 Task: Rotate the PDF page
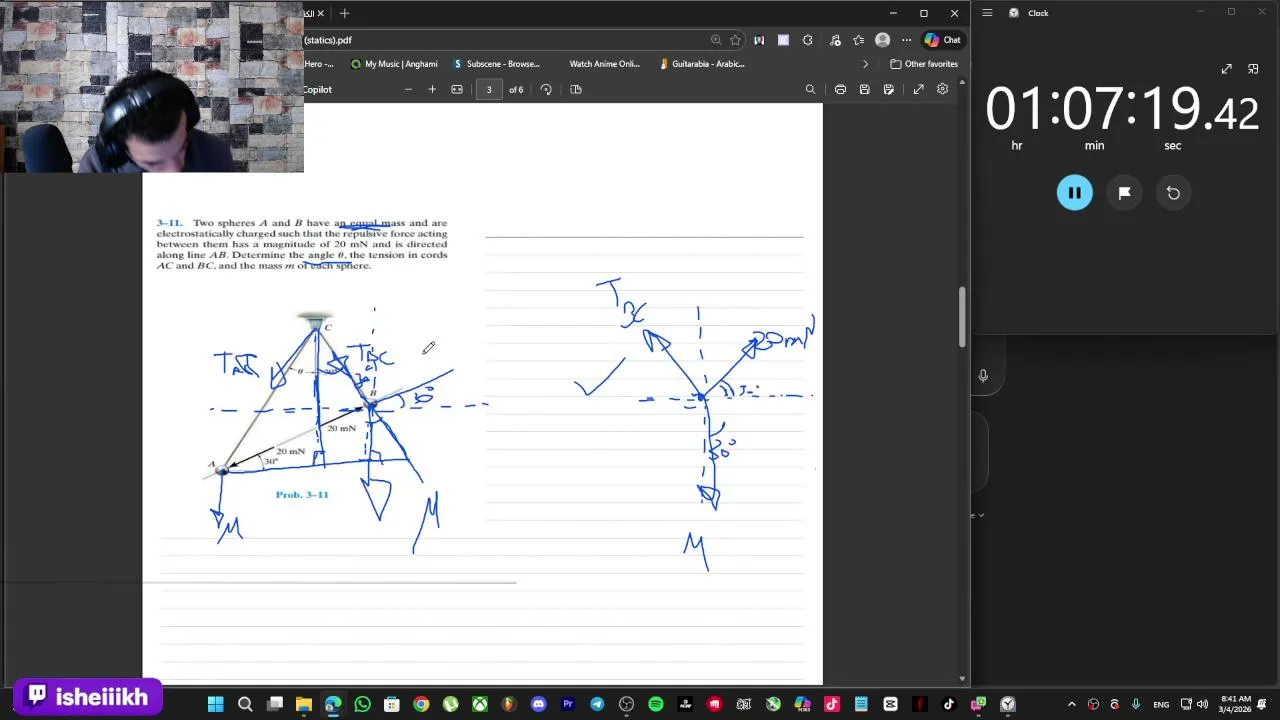pyautogui.click(x=546, y=89)
